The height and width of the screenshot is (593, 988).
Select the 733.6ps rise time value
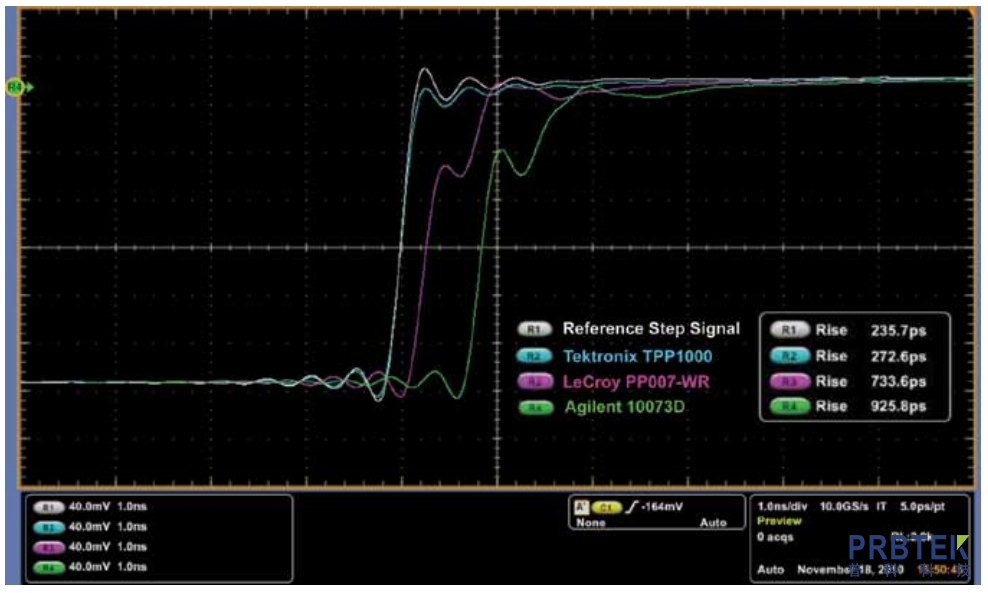click(x=898, y=381)
